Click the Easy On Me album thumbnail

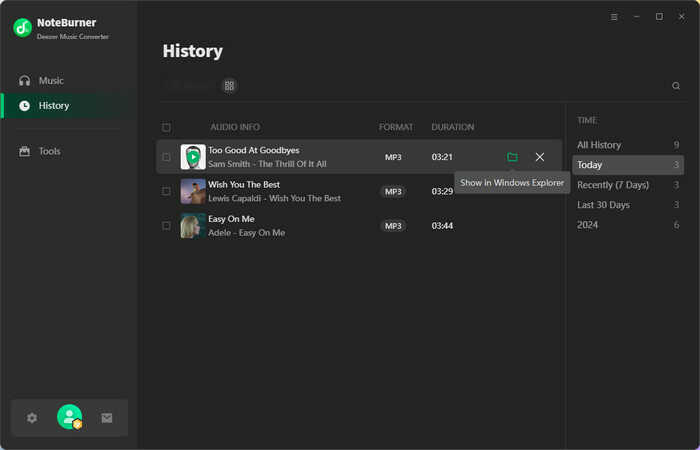193,226
